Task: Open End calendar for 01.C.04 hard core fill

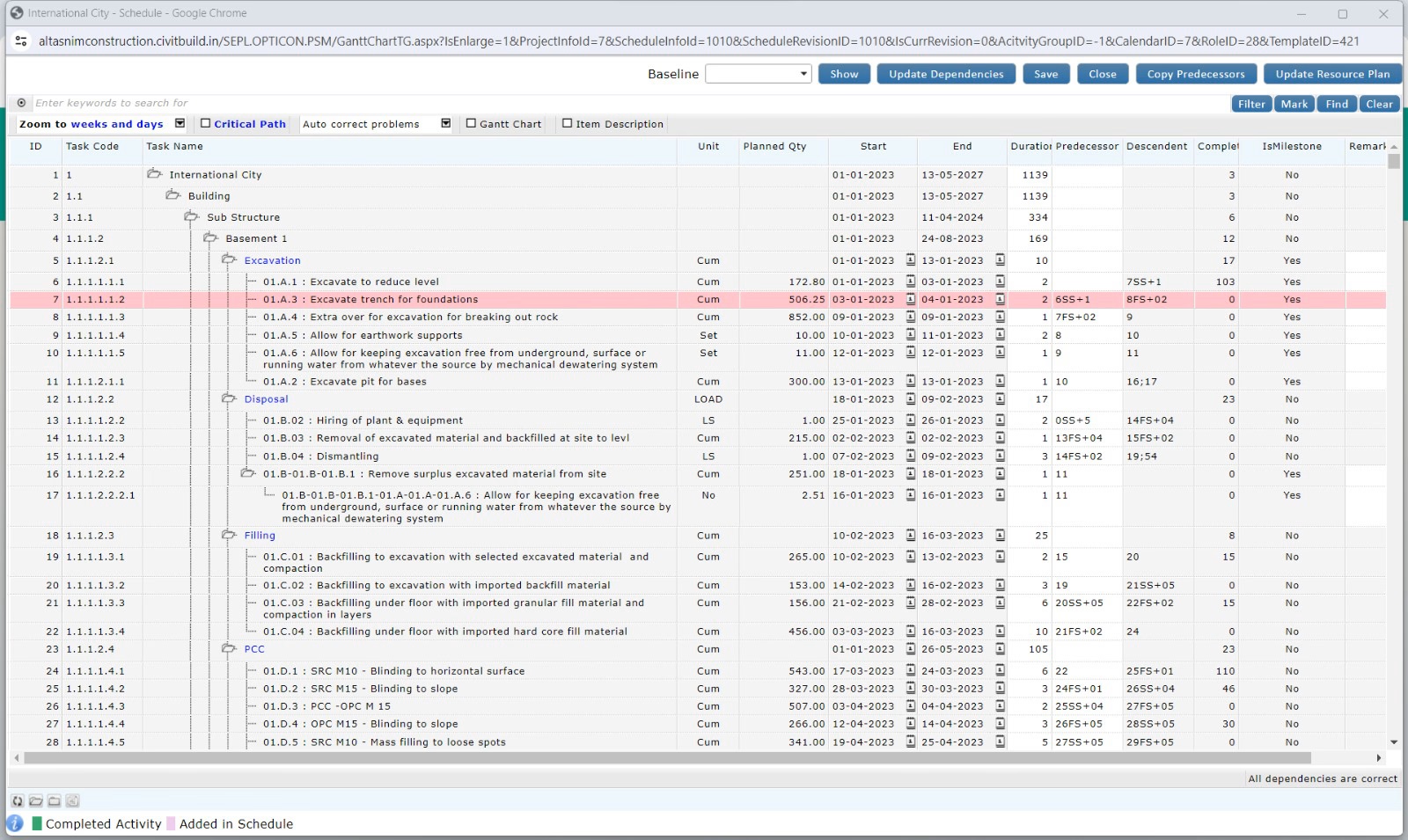Action: tap(1001, 632)
